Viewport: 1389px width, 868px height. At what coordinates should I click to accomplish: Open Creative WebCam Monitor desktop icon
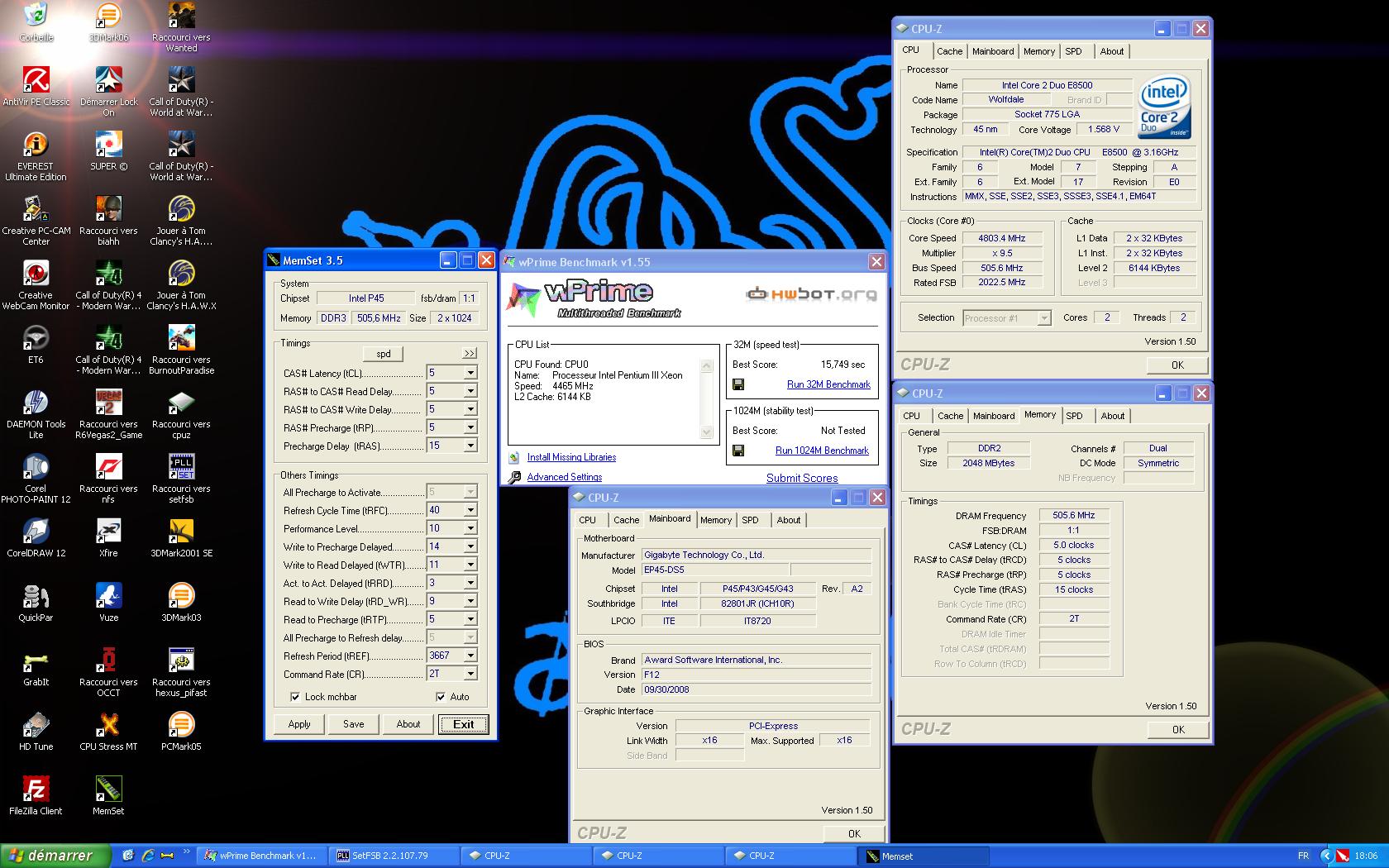pos(36,284)
